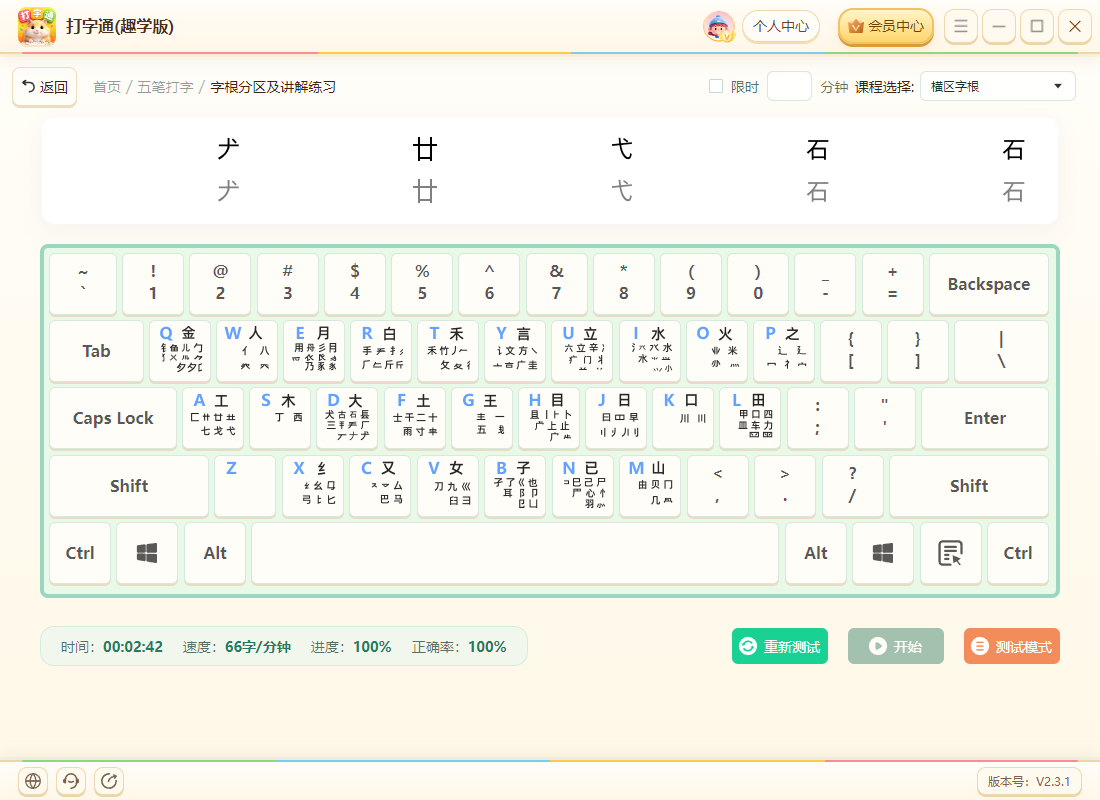Open the 课程选择 course dropdown

coord(997,86)
